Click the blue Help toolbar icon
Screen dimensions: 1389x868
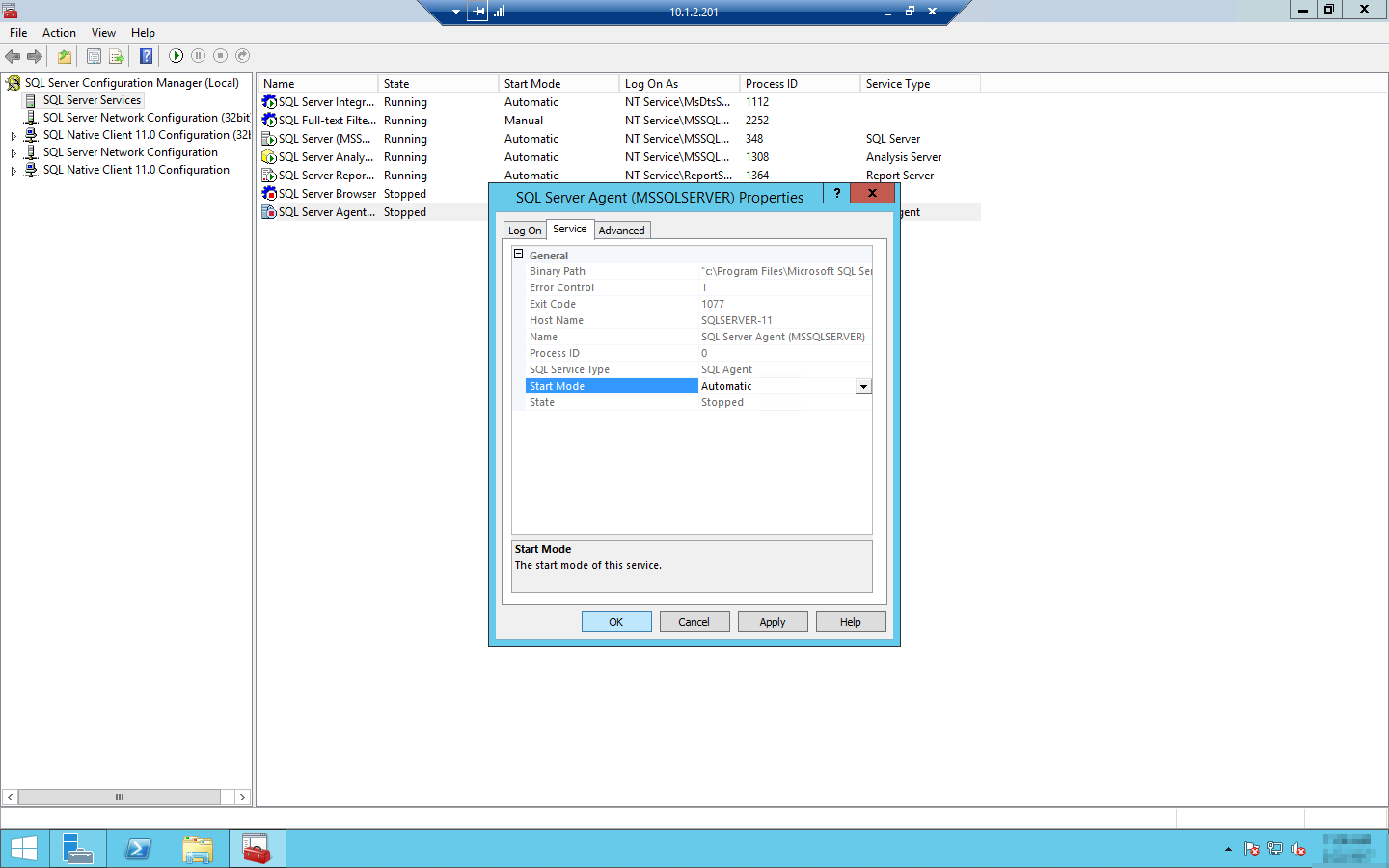pos(146,55)
